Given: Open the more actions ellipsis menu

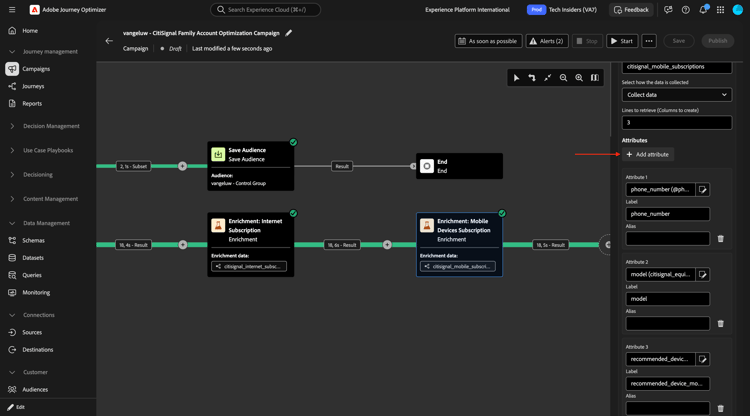Looking at the screenshot, I should (x=649, y=41).
